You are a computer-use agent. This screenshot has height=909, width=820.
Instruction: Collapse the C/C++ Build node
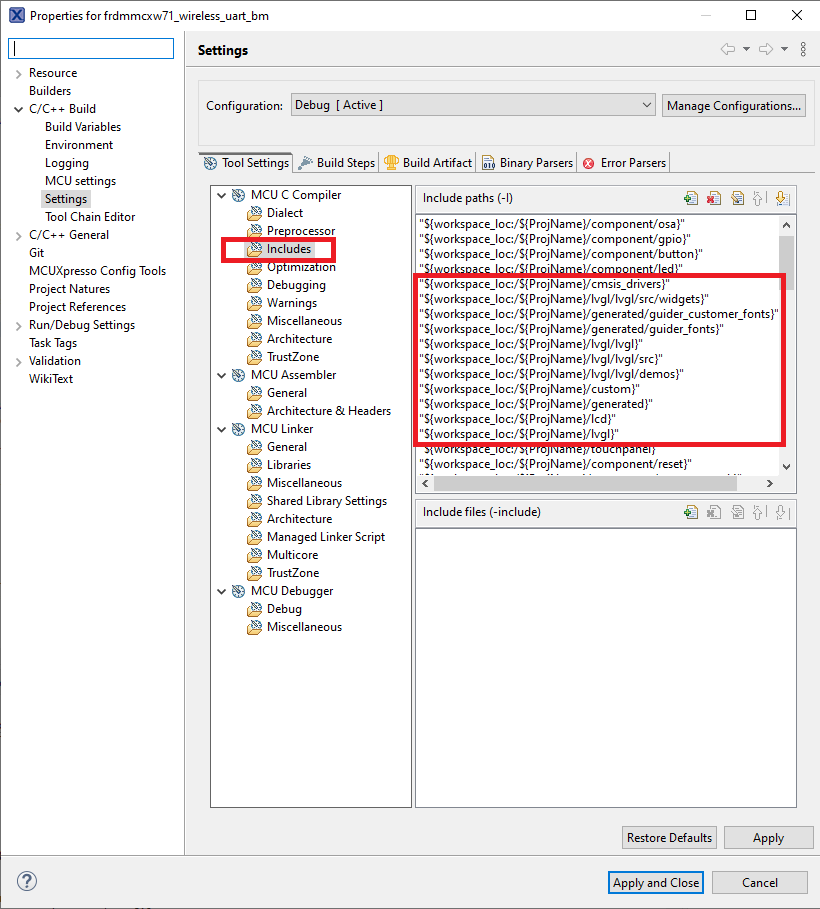pos(18,109)
